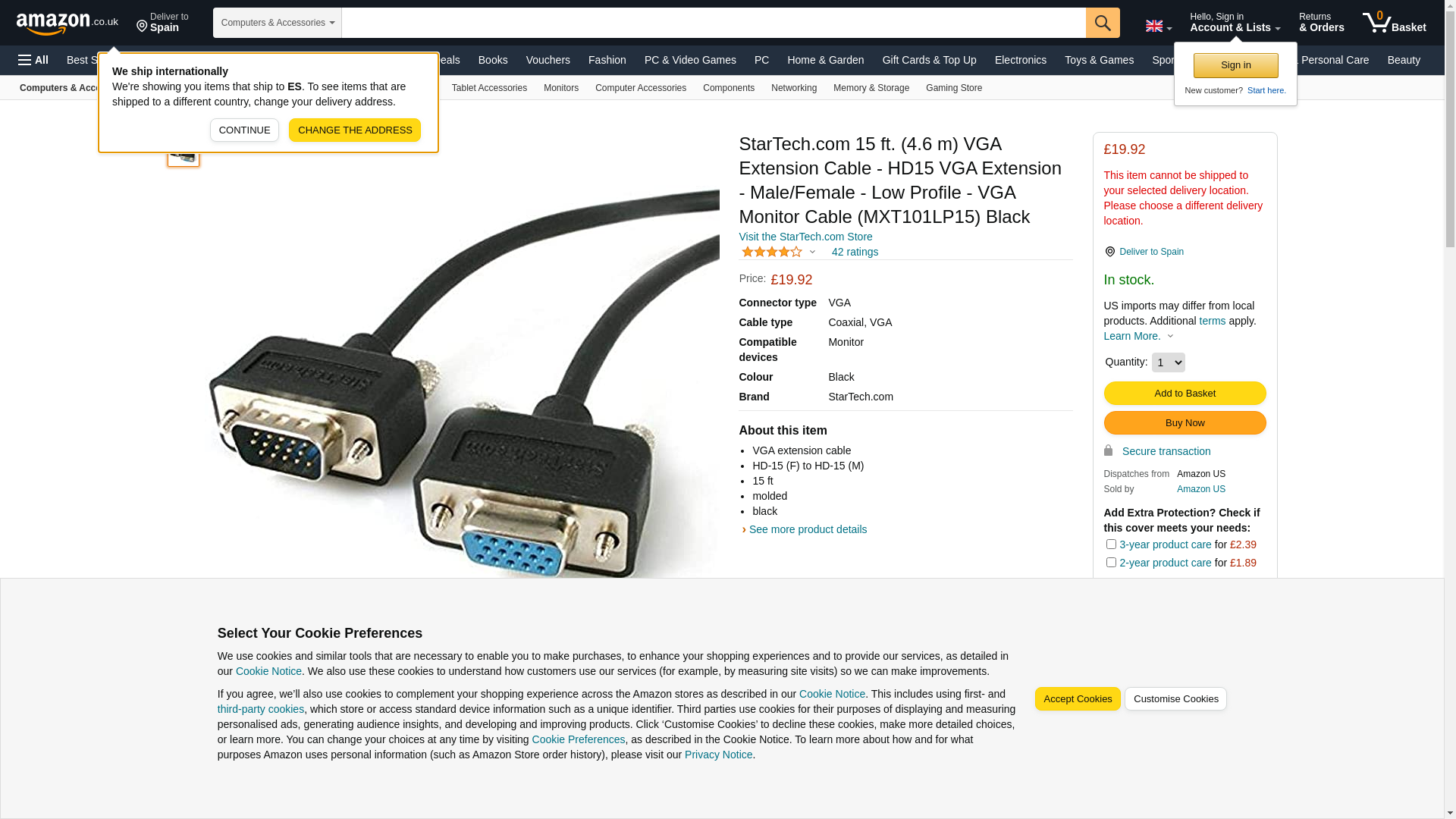Focus the Amazon search input field
1456x819 pixels.
click(x=714, y=23)
